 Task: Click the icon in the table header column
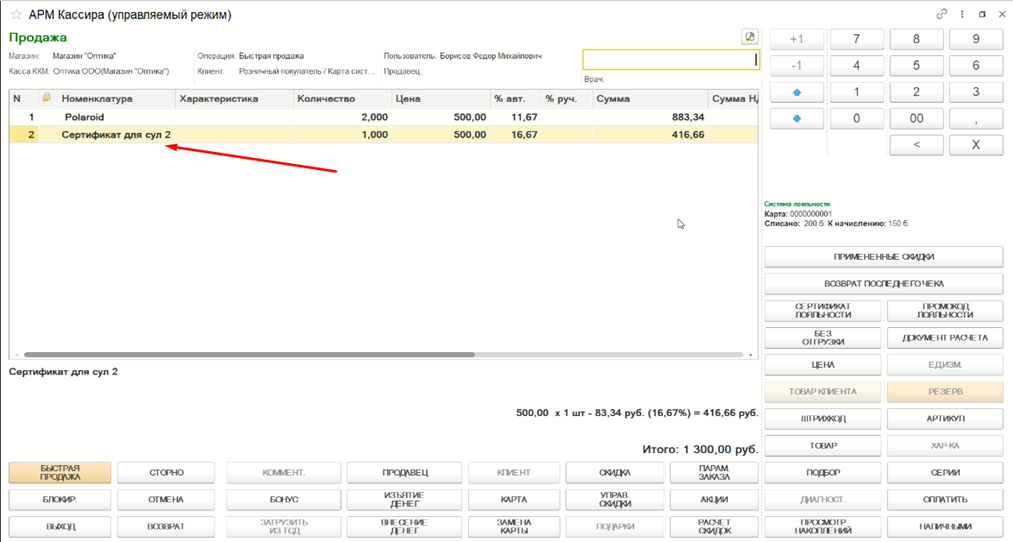[47, 98]
